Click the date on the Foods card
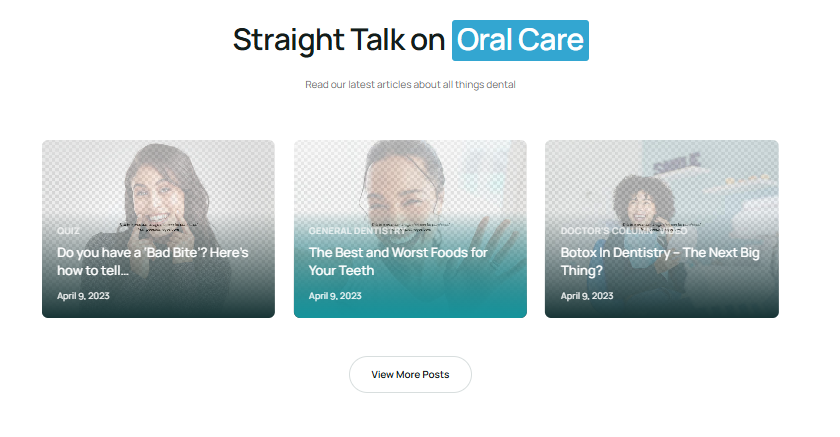The image size is (840, 437). click(x=335, y=296)
